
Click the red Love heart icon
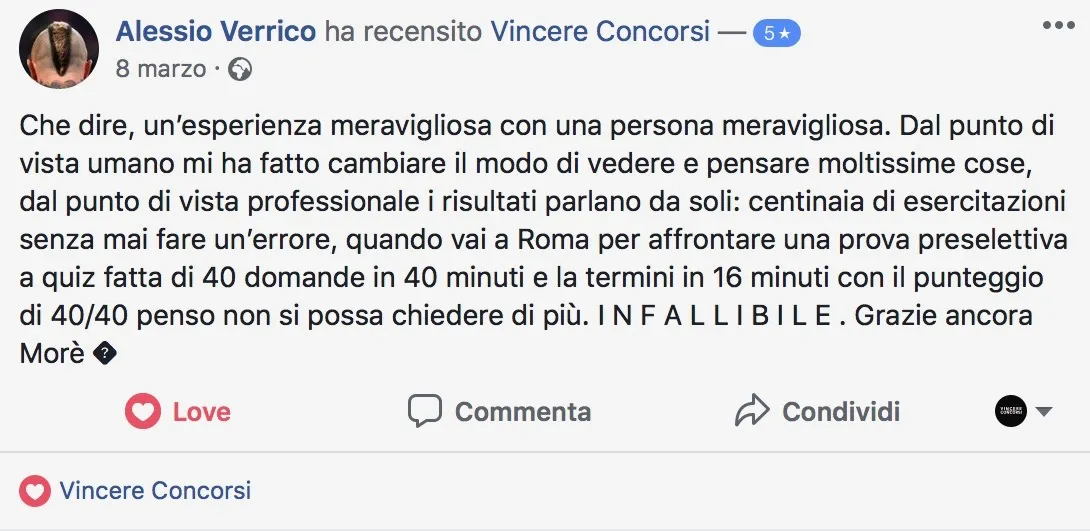click(143, 412)
